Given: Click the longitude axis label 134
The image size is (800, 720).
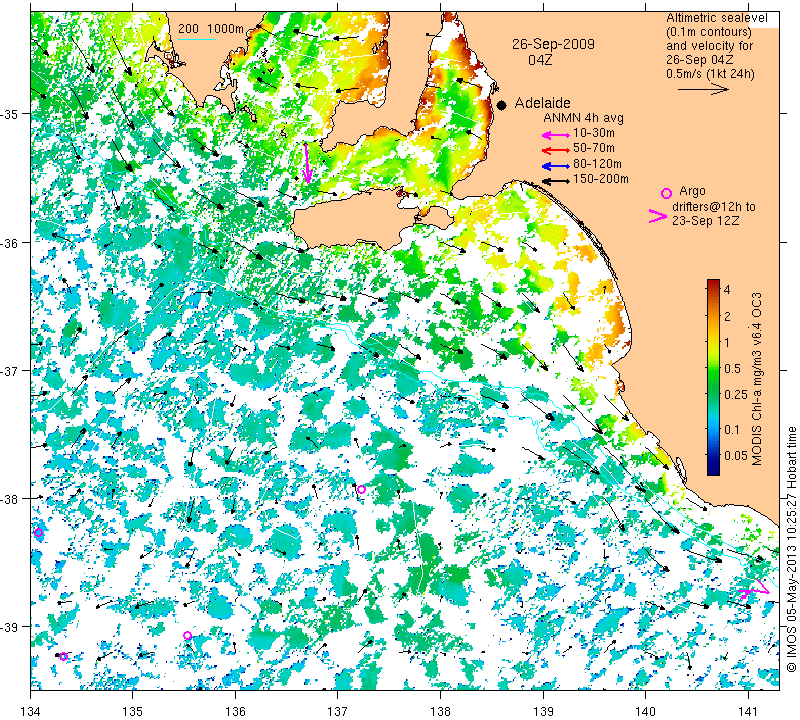Looking at the screenshot, I should [x=31, y=711].
